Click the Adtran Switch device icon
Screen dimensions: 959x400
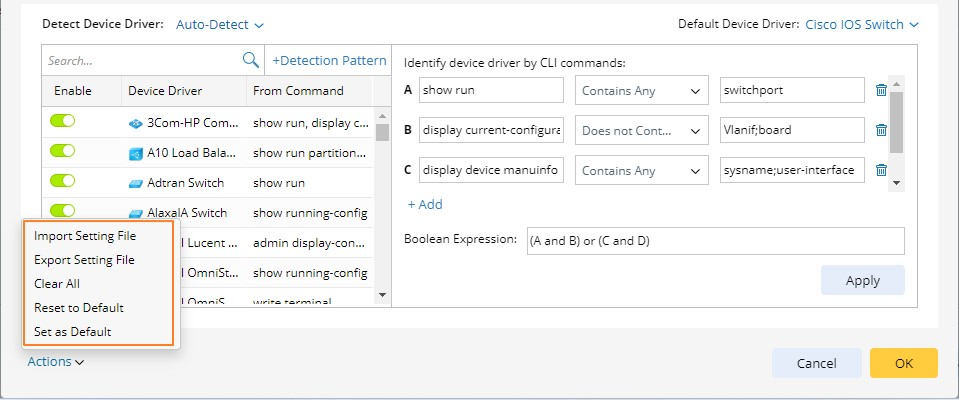coord(136,183)
